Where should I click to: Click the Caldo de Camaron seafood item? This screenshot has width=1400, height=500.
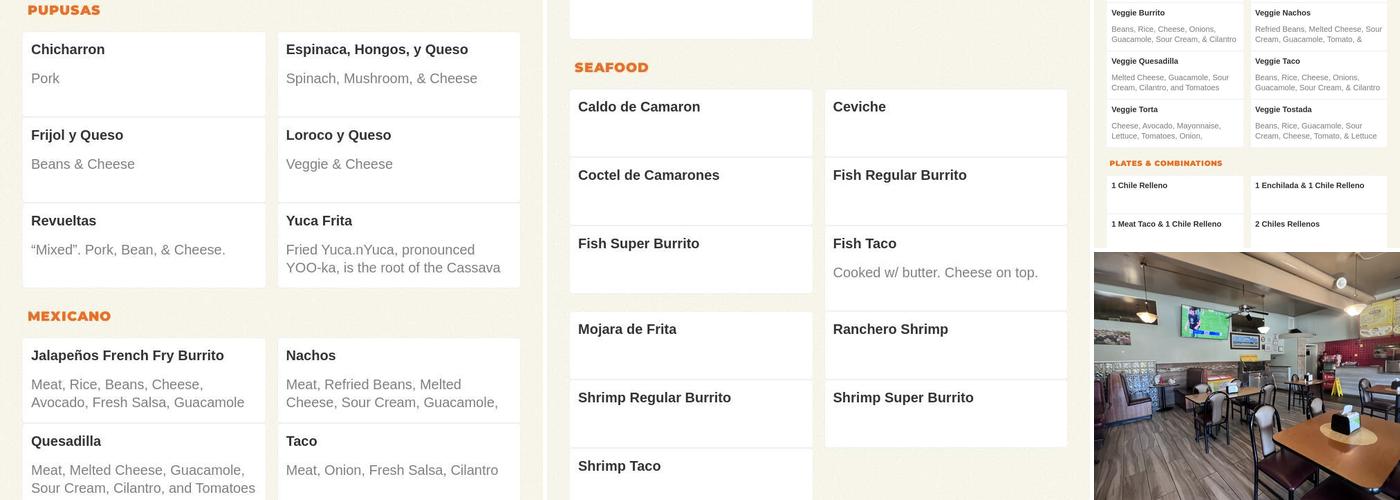click(691, 122)
